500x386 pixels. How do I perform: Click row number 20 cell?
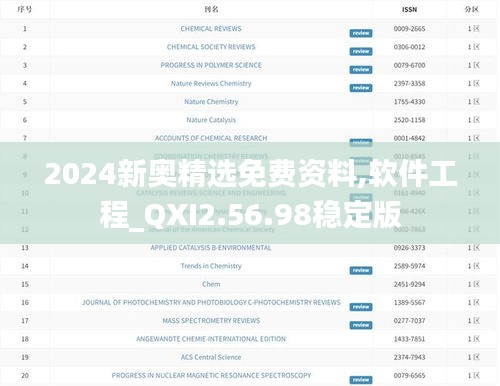[25, 375]
